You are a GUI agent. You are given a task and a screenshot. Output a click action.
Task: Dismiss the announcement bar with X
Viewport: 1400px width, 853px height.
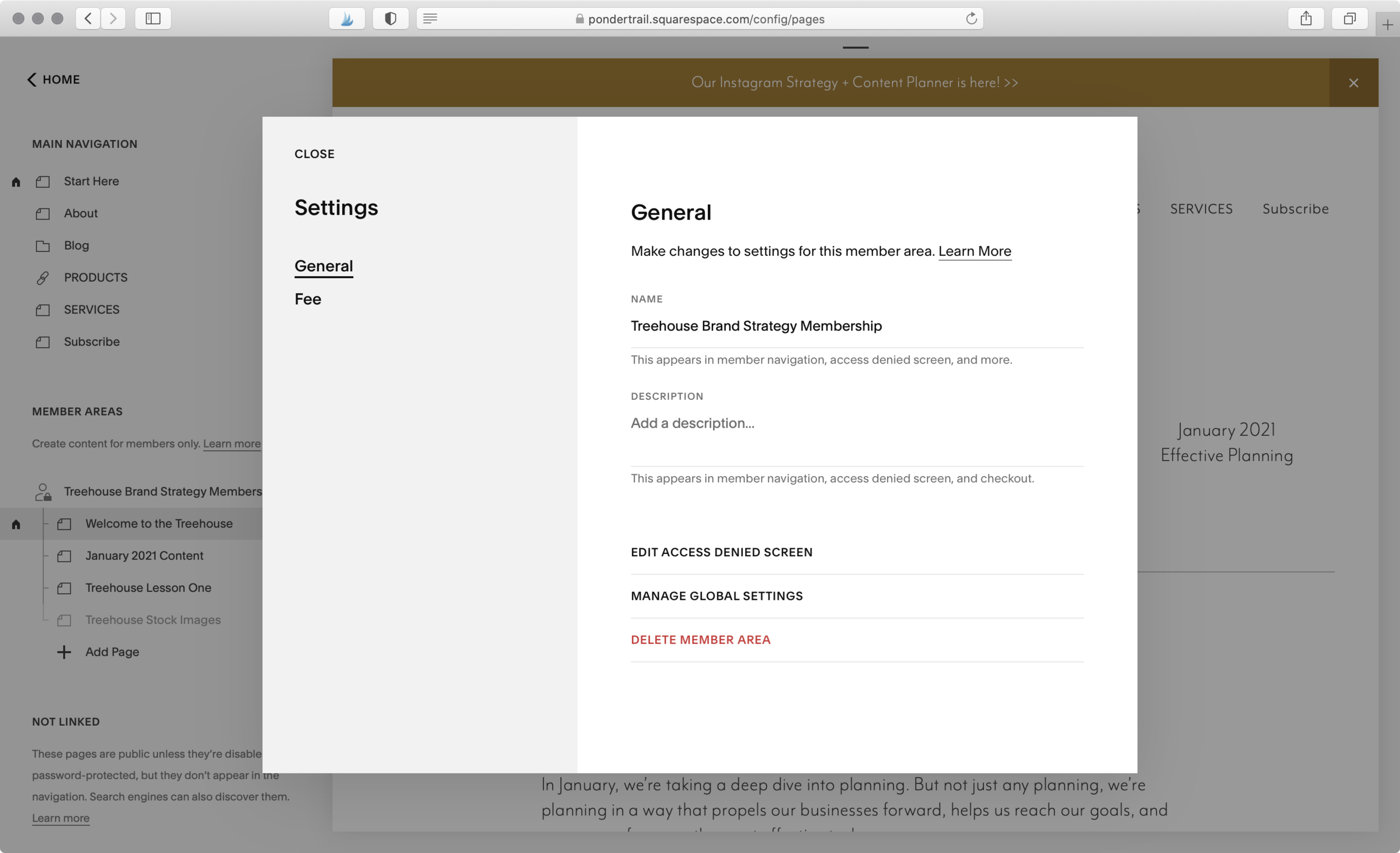point(1354,83)
